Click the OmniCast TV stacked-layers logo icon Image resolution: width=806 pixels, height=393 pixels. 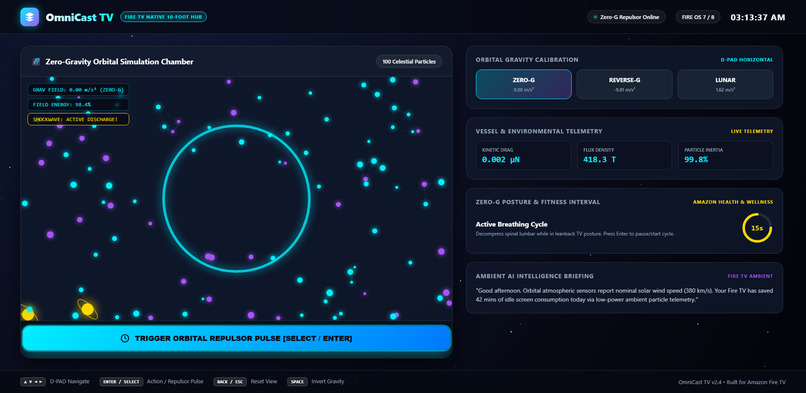30,17
